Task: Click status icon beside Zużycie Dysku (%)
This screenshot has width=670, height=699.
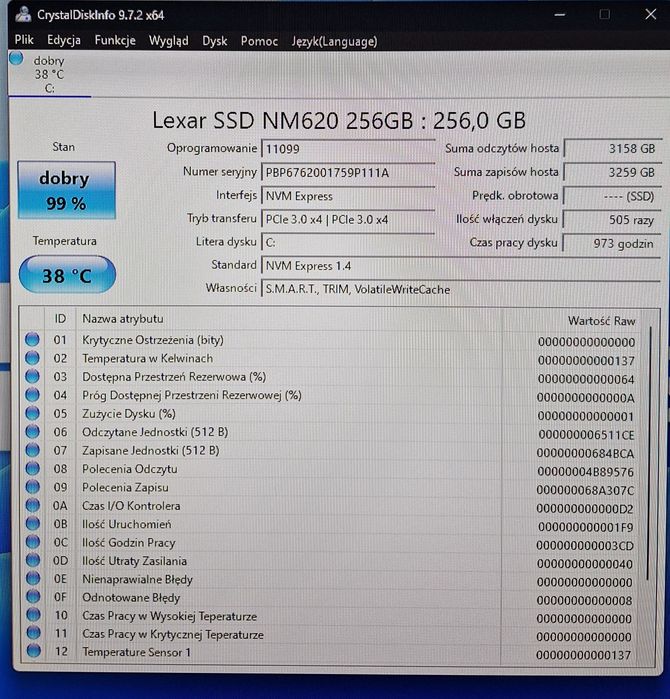Action: [32, 413]
